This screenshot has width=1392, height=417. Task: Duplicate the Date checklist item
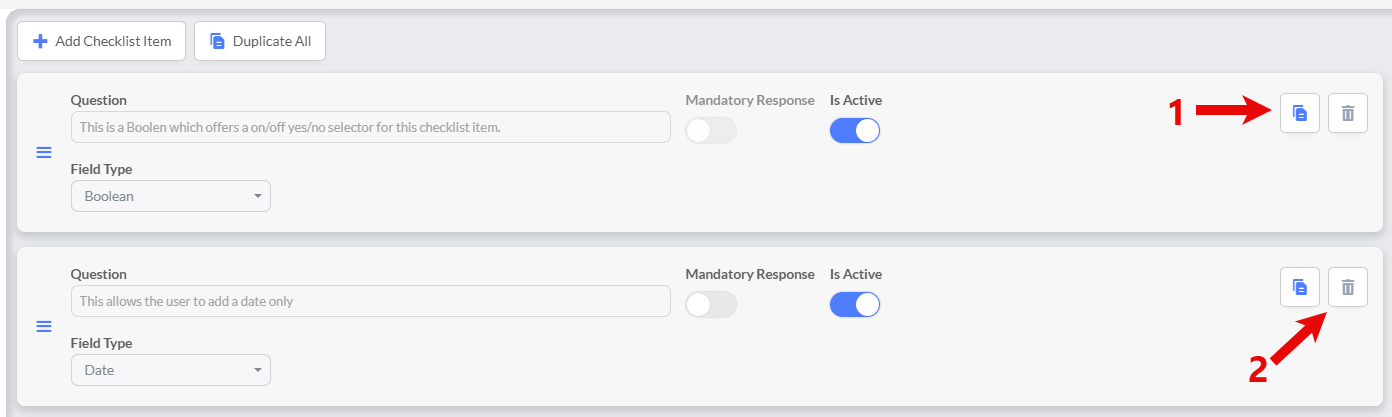click(1299, 287)
